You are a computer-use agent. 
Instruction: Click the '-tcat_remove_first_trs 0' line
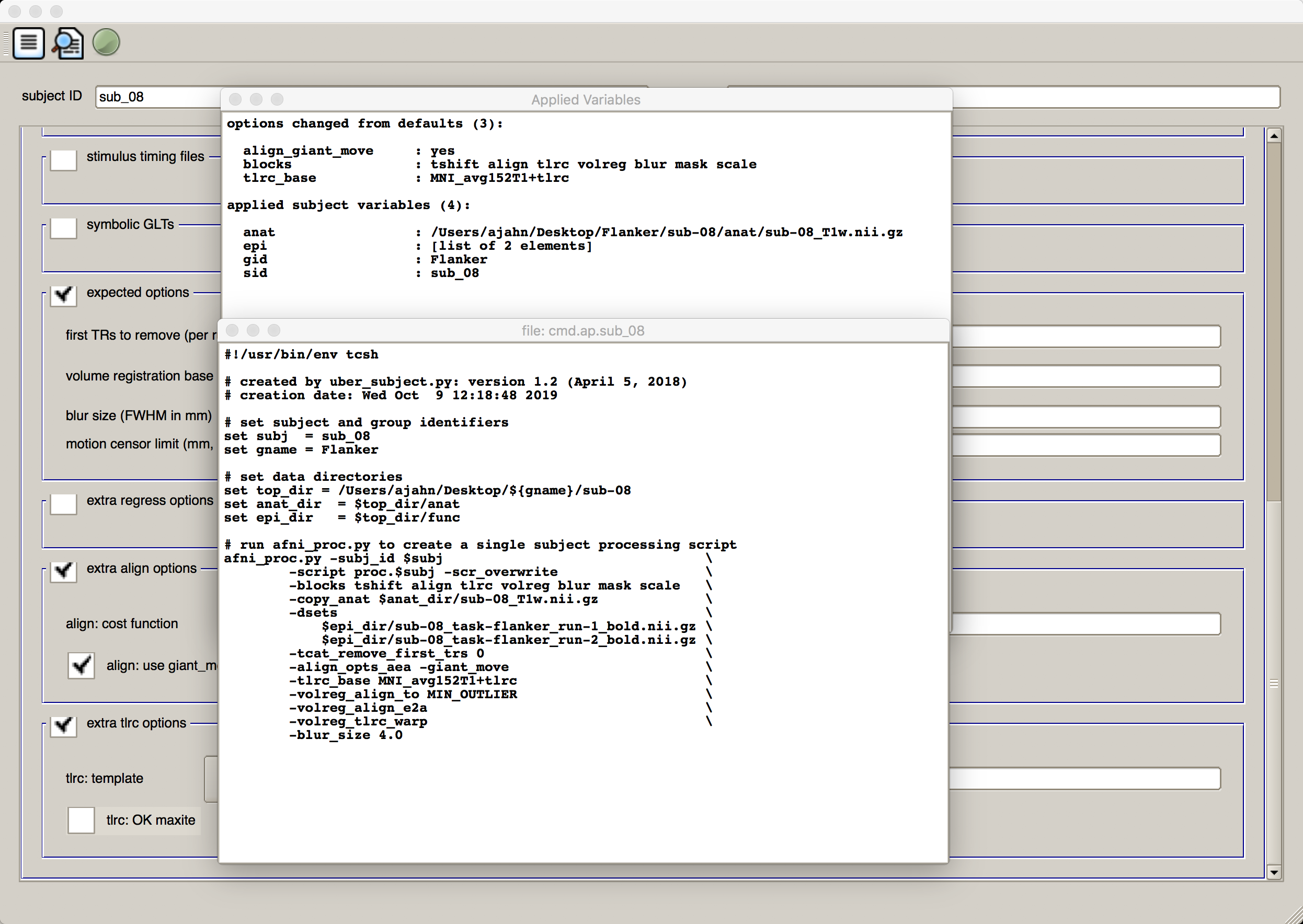tap(386, 654)
